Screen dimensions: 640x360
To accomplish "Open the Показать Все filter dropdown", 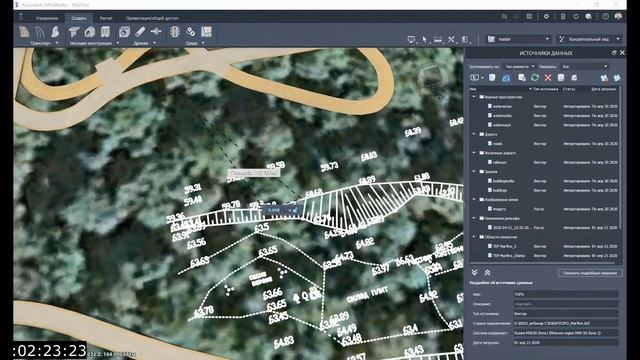I will (584, 67).
